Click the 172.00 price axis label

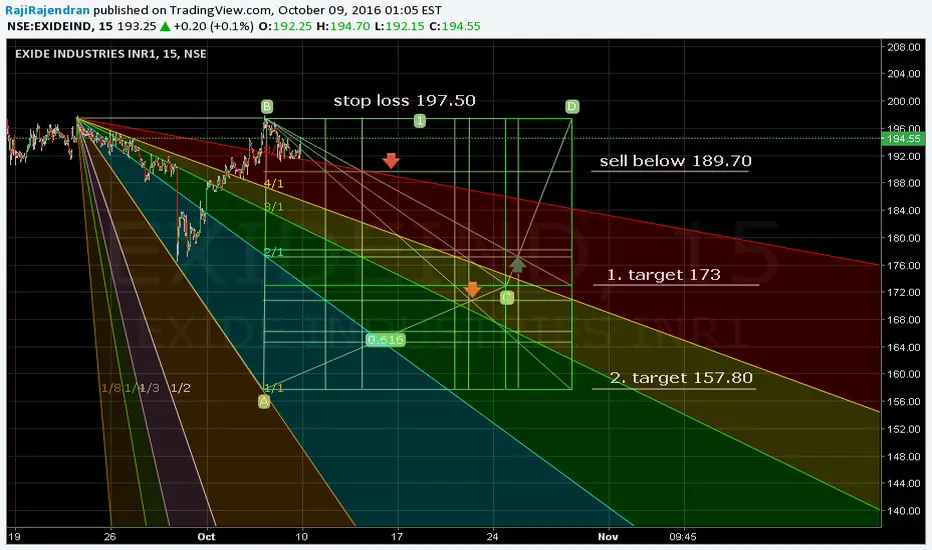(x=903, y=293)
